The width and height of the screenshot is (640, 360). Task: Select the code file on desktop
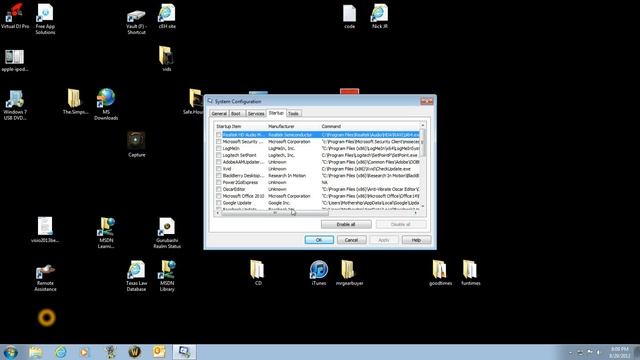pyautogui.click(x=349, y=16)
